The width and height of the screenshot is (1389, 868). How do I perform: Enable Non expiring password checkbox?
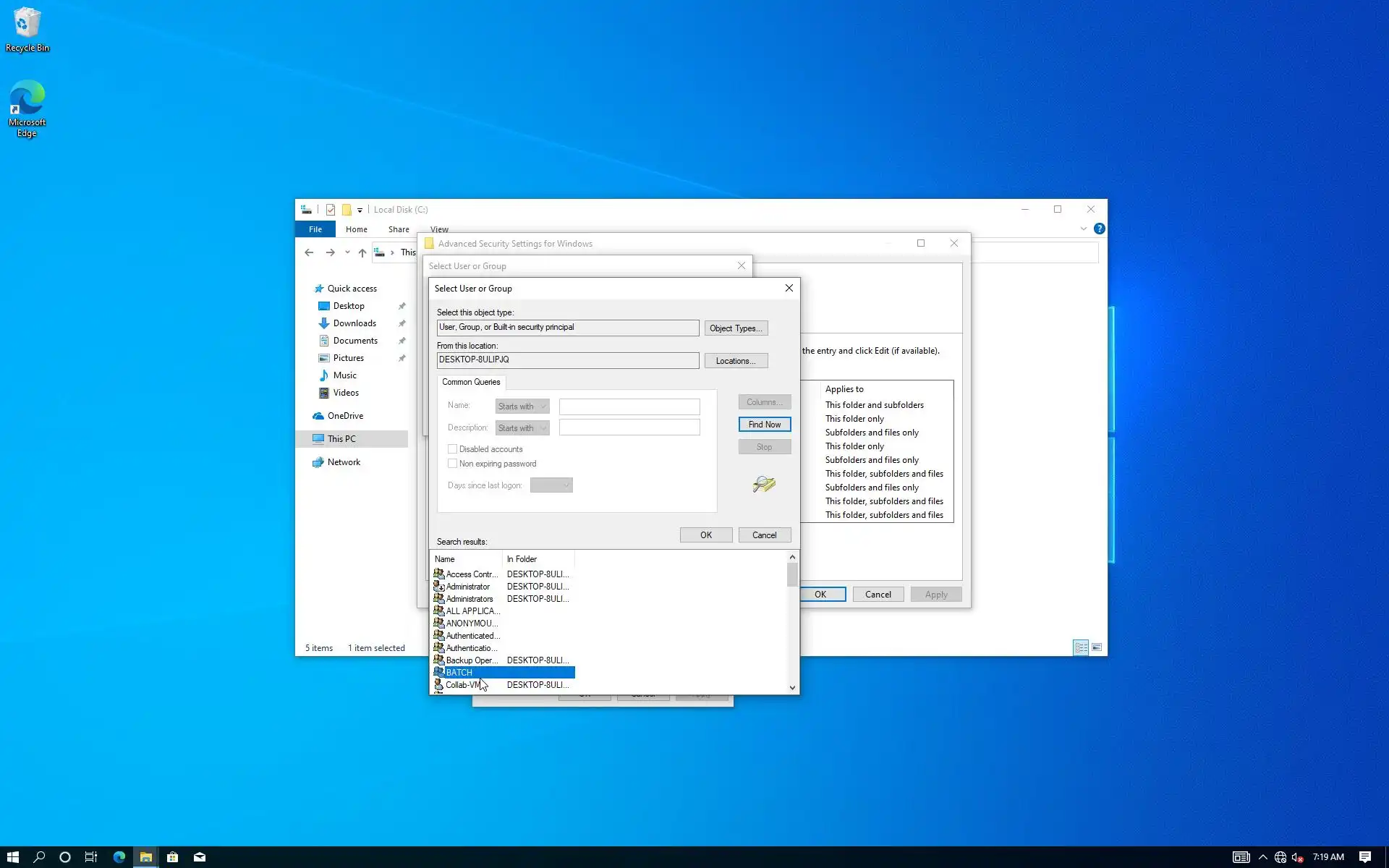click(453, 464)
